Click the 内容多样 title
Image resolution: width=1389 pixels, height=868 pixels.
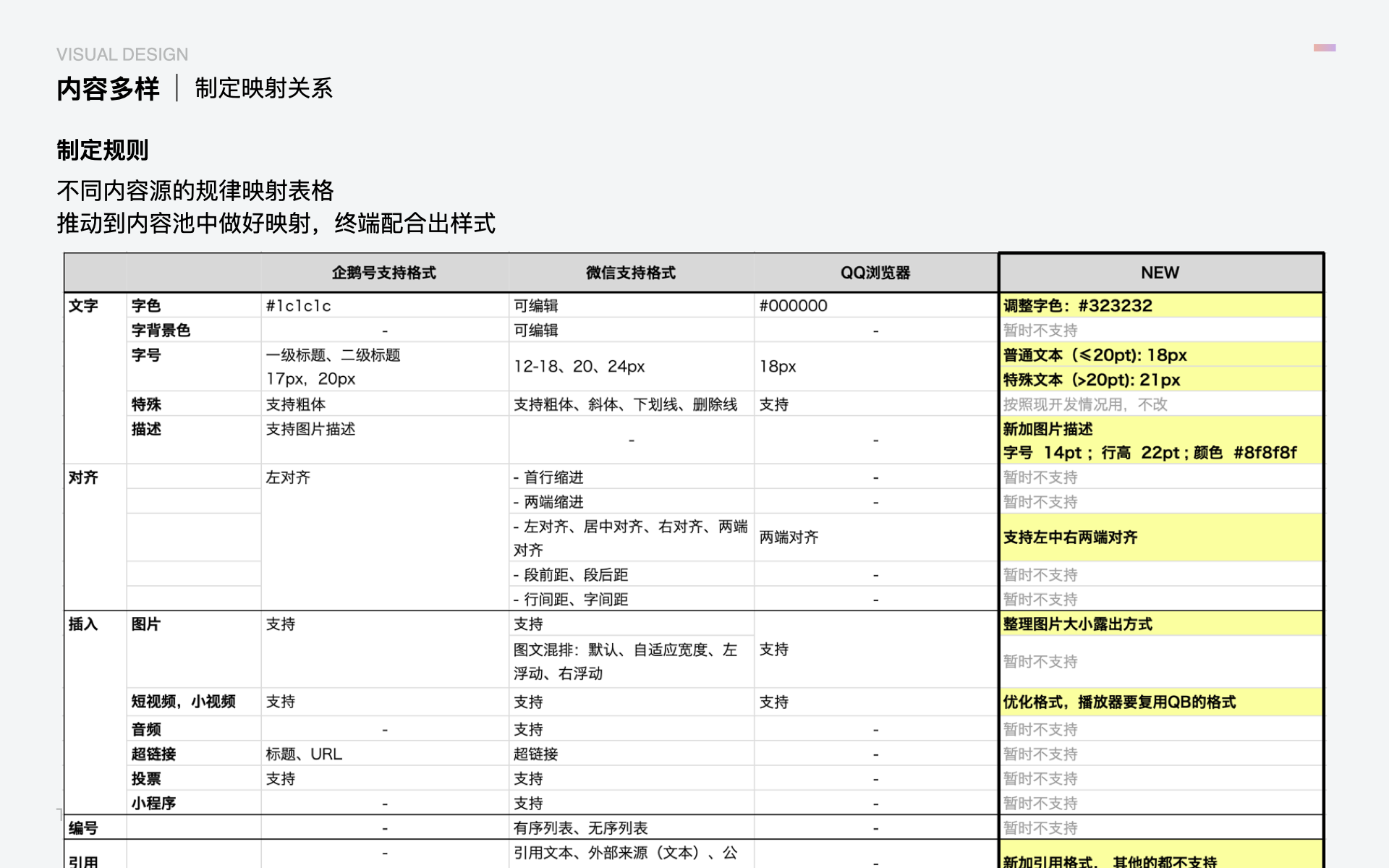[109, 89]
